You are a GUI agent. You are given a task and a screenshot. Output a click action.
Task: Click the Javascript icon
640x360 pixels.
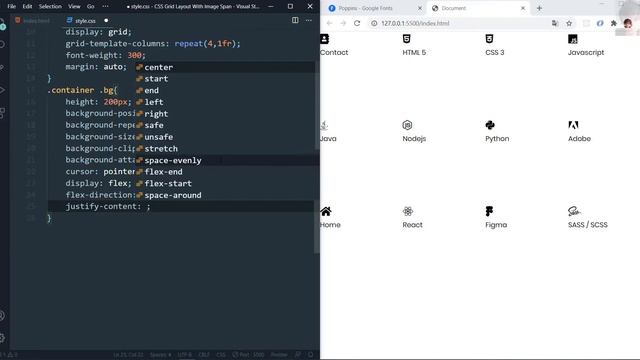(x=573, y=39)
